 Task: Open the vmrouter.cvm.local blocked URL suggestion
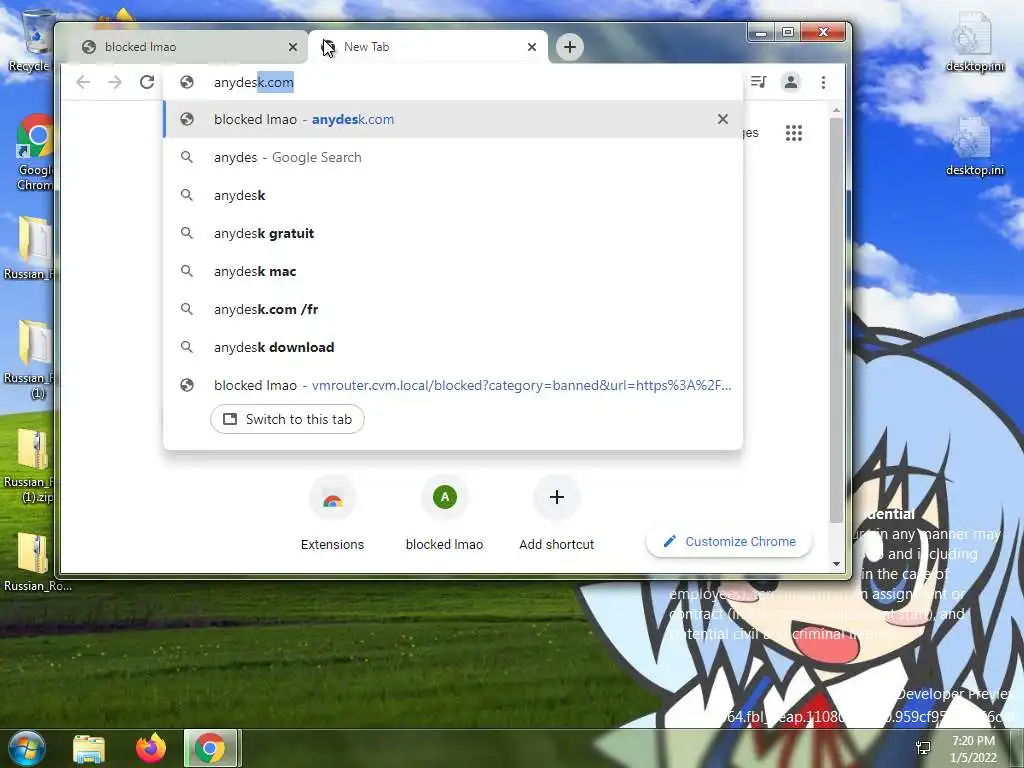pos(453,385)
